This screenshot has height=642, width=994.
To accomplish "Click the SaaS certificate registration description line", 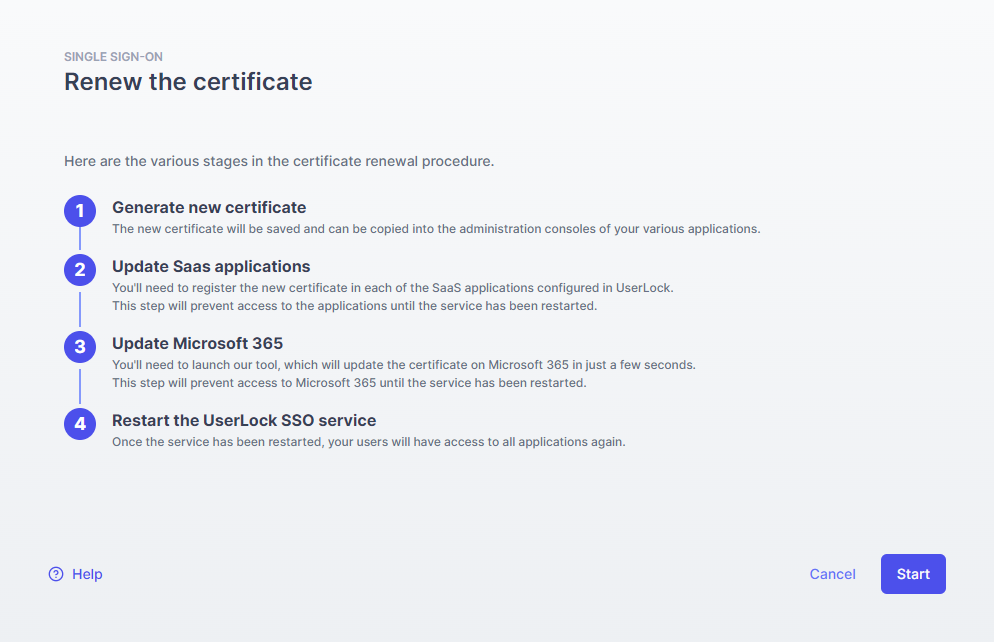I will (x=393, y=288).
